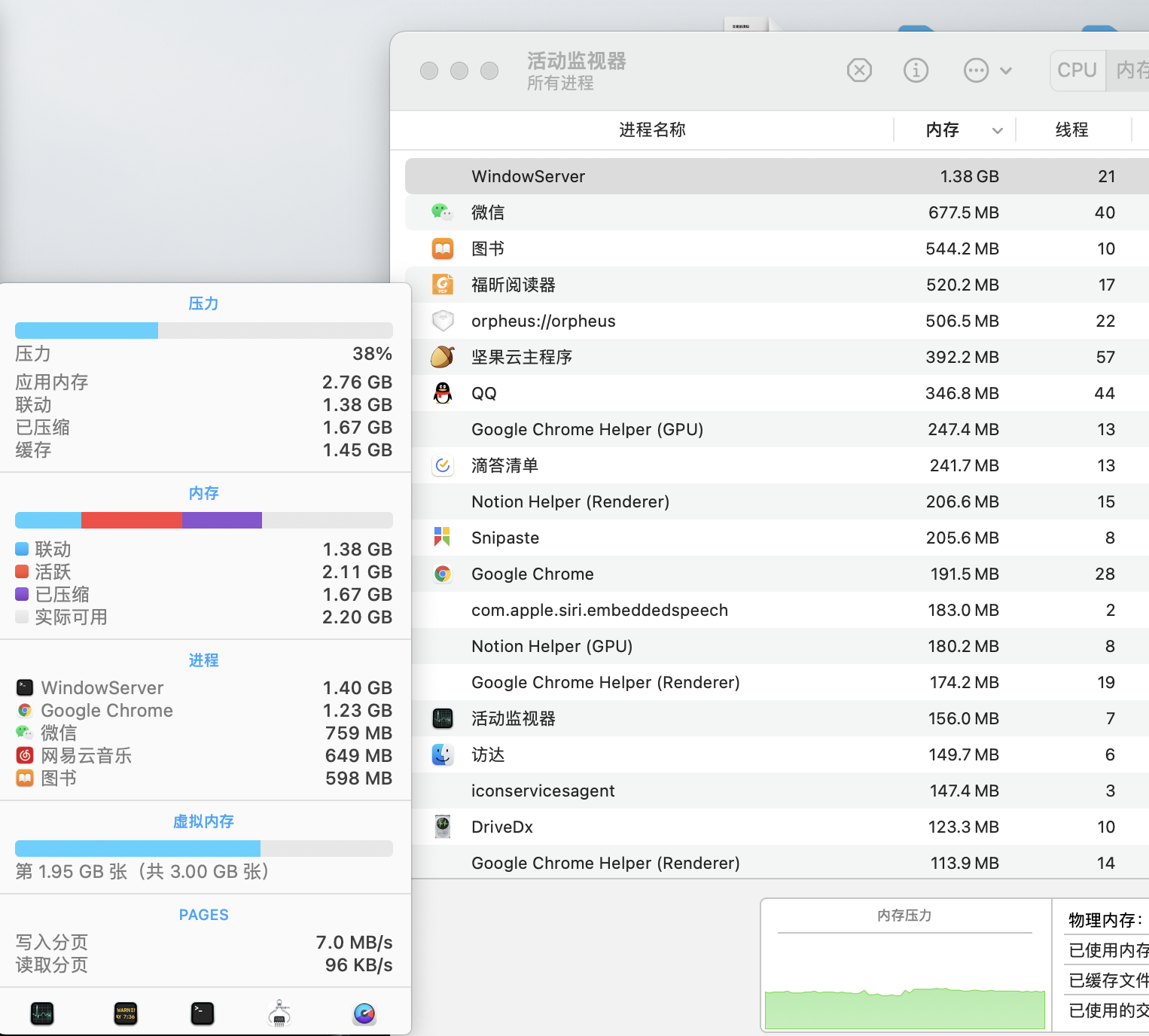Click the 坚果云主程序 acorn icon

(x=443, y=357)
